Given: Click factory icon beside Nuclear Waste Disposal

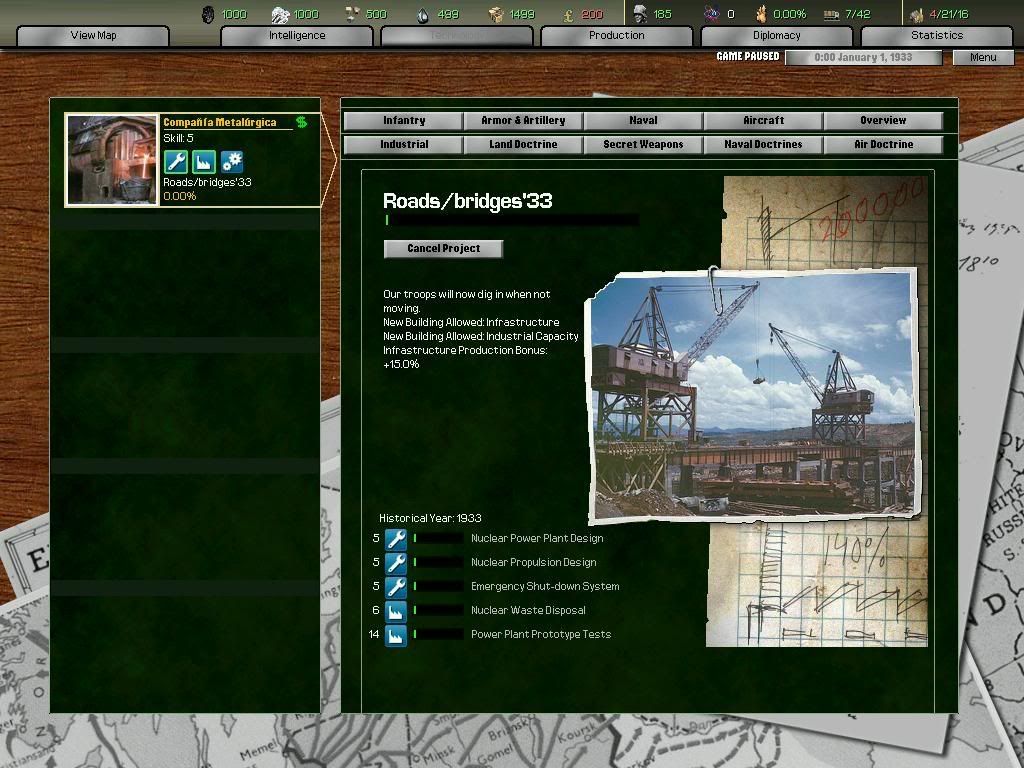Looking at the screenshot, I should pyautogui.click(x=396, y=611).
